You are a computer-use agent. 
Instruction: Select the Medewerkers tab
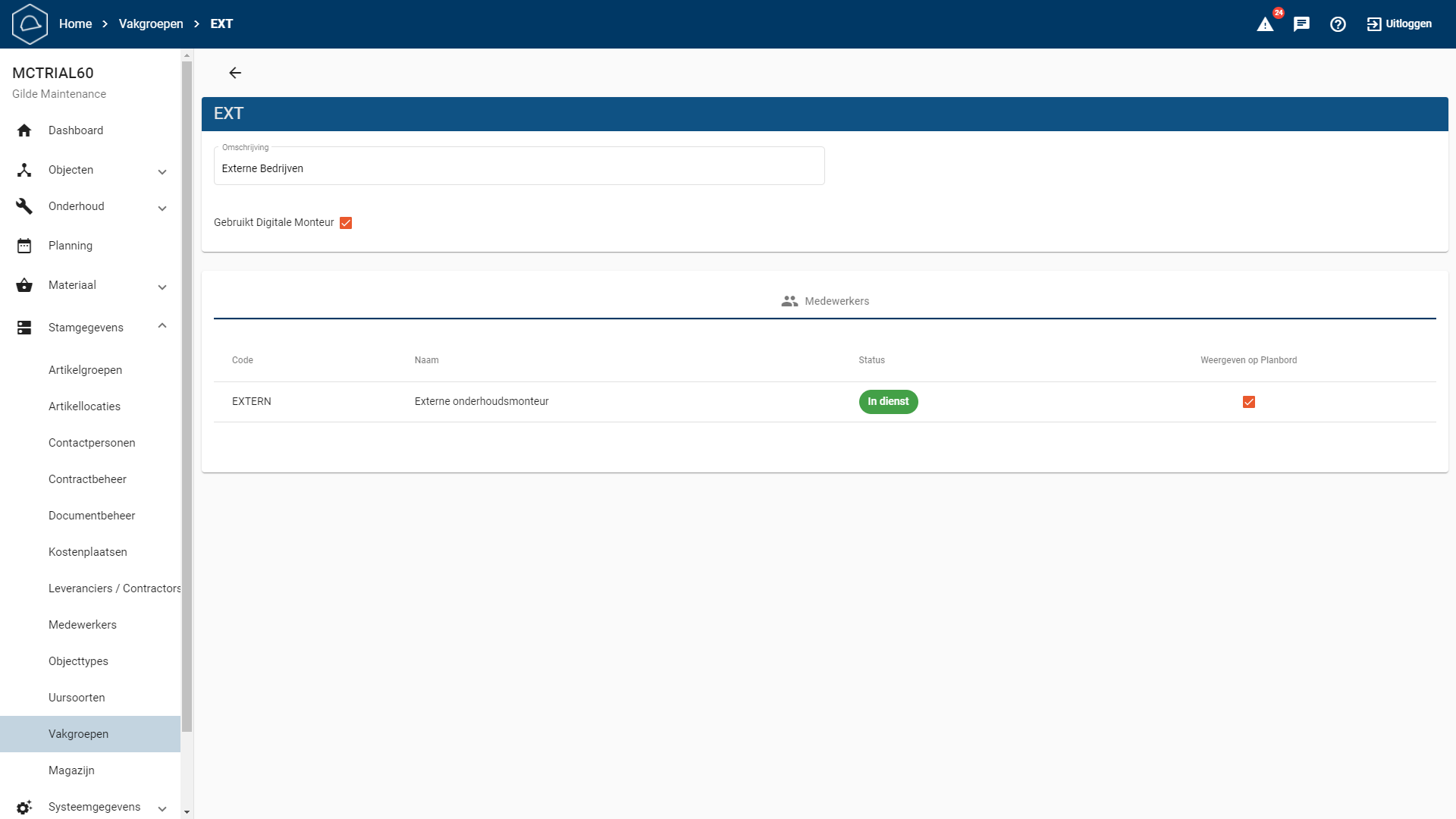click(x=825, y=301)
